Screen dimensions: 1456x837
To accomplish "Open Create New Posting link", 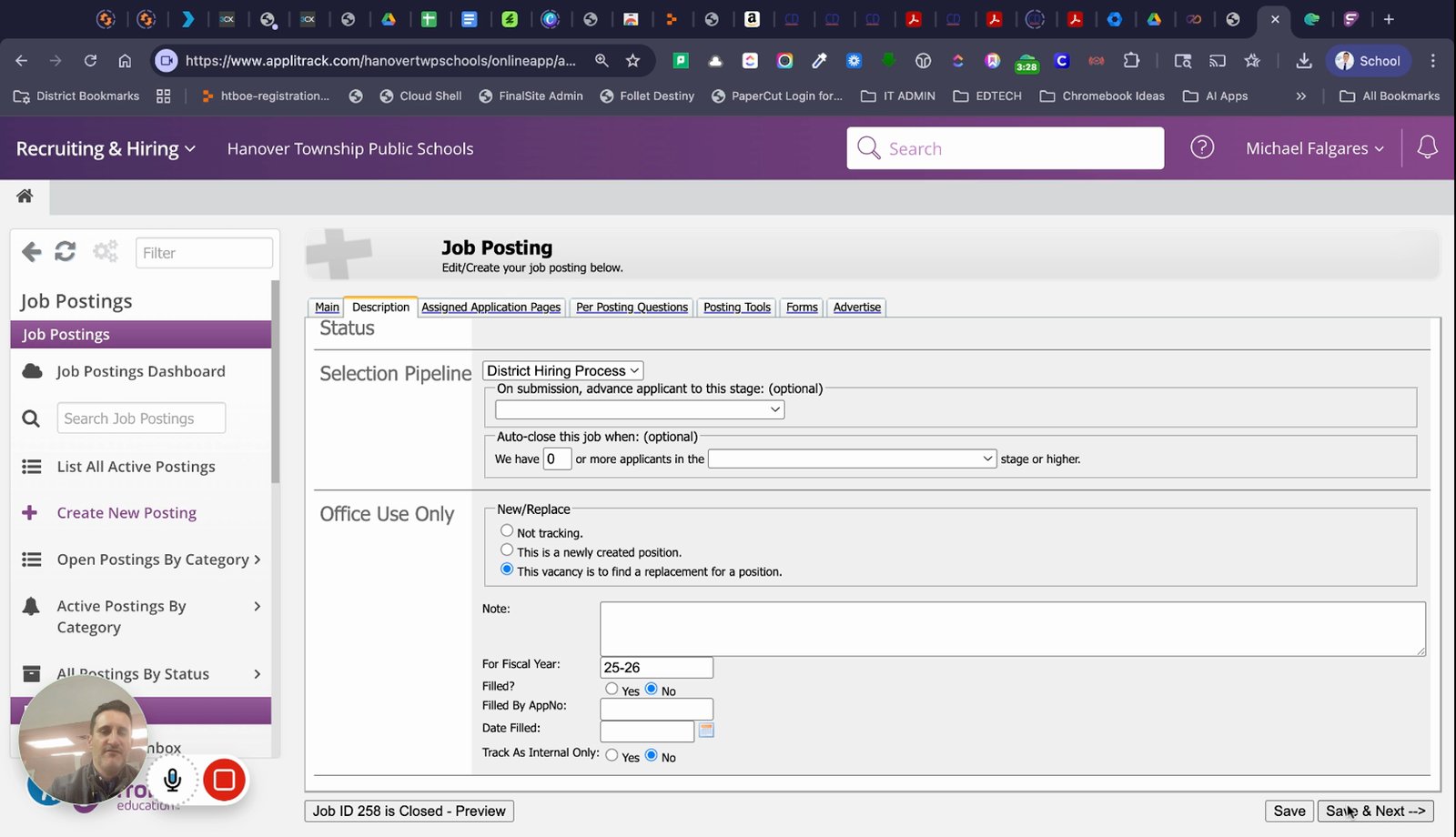I will (x=126, y=513).
